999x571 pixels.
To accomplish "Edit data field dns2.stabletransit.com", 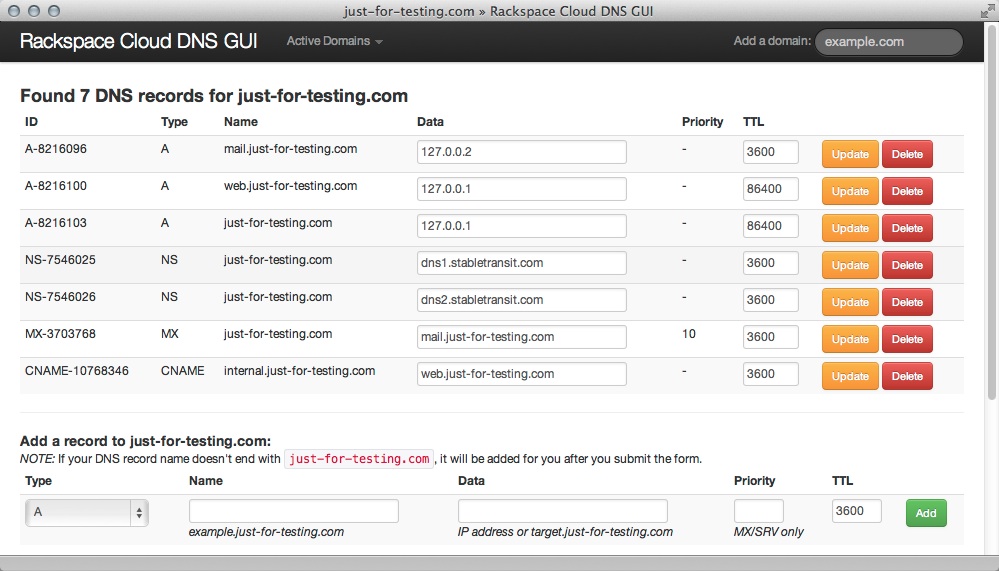I will tap(522, 300).
